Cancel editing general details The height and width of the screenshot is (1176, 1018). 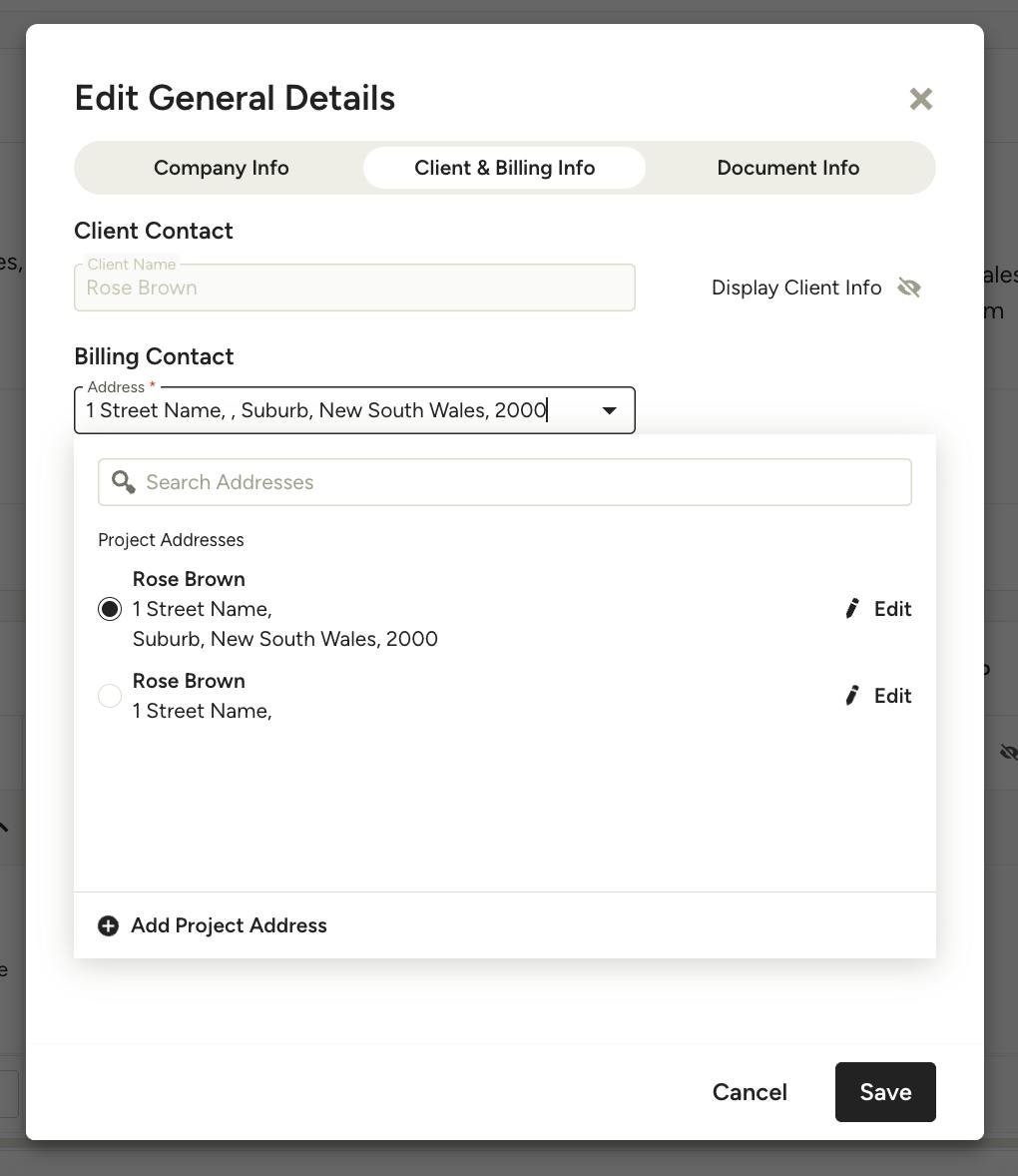pyautogui.click(x=750, y=1092)
